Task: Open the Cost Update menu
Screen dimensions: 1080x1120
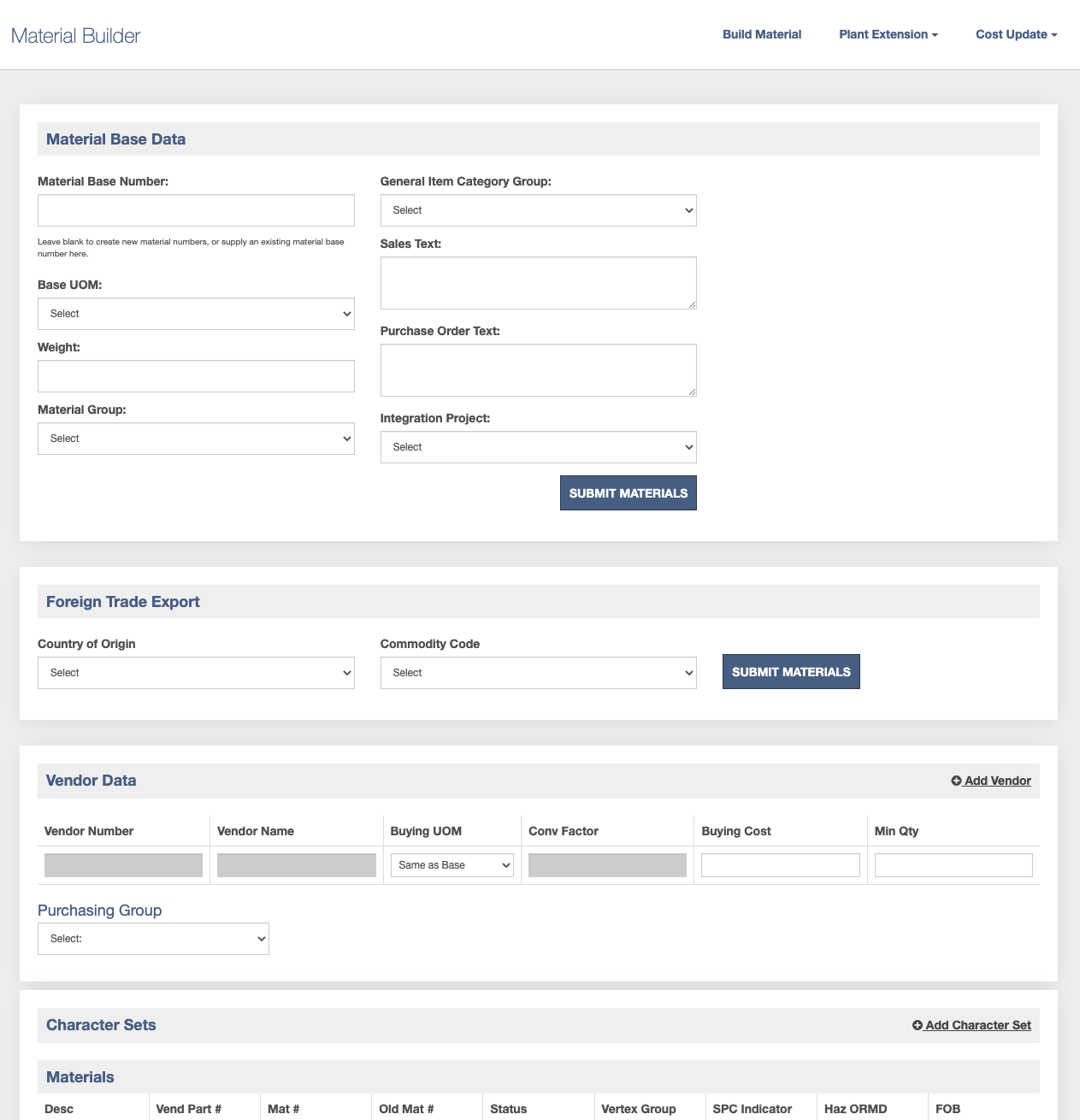Action: 1017,34
